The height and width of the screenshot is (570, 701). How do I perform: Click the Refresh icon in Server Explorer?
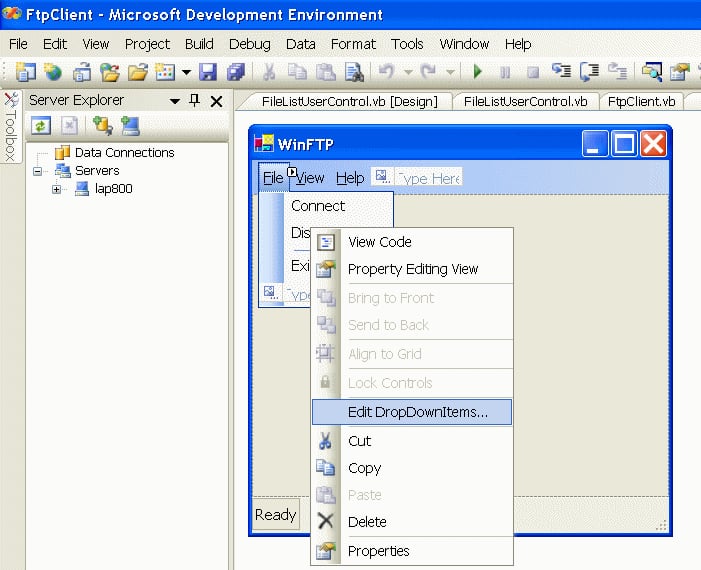click(x=41, y=126)
